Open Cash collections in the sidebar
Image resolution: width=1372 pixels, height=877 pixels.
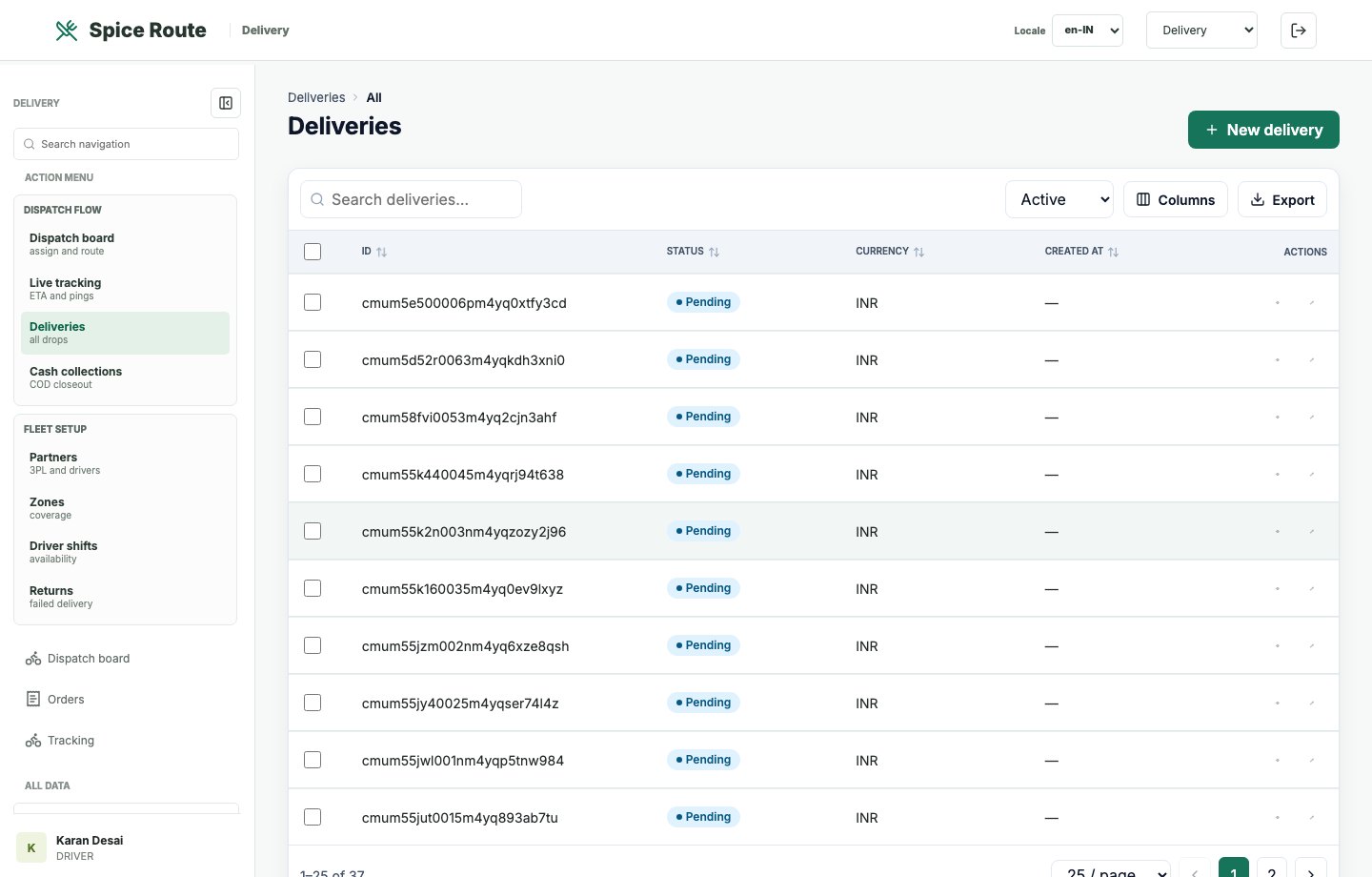click(x=125, y=377)
